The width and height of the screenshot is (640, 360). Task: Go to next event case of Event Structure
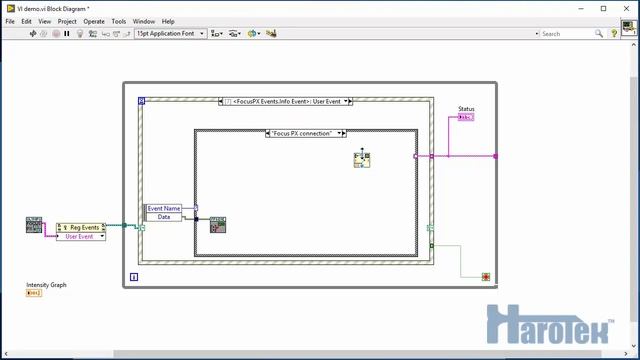(351, 102)
